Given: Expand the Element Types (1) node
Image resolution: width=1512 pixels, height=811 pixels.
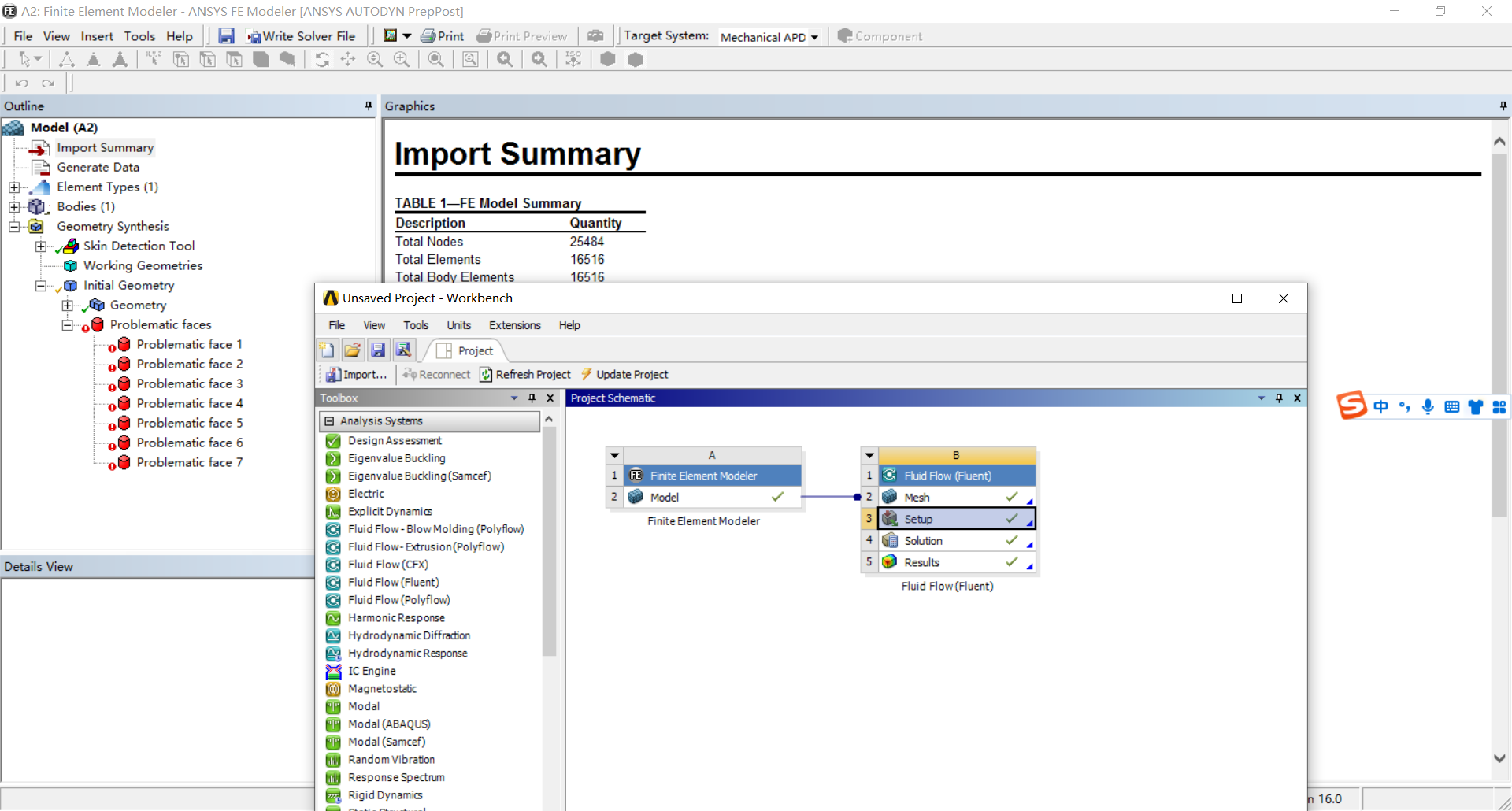Looking at the screenshot, I should click(14, 187).
